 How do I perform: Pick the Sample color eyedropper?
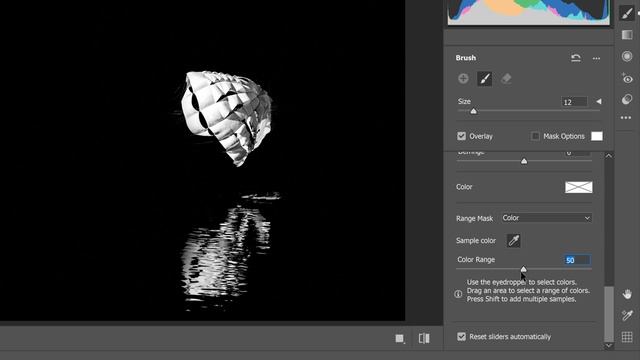(513, 240)
